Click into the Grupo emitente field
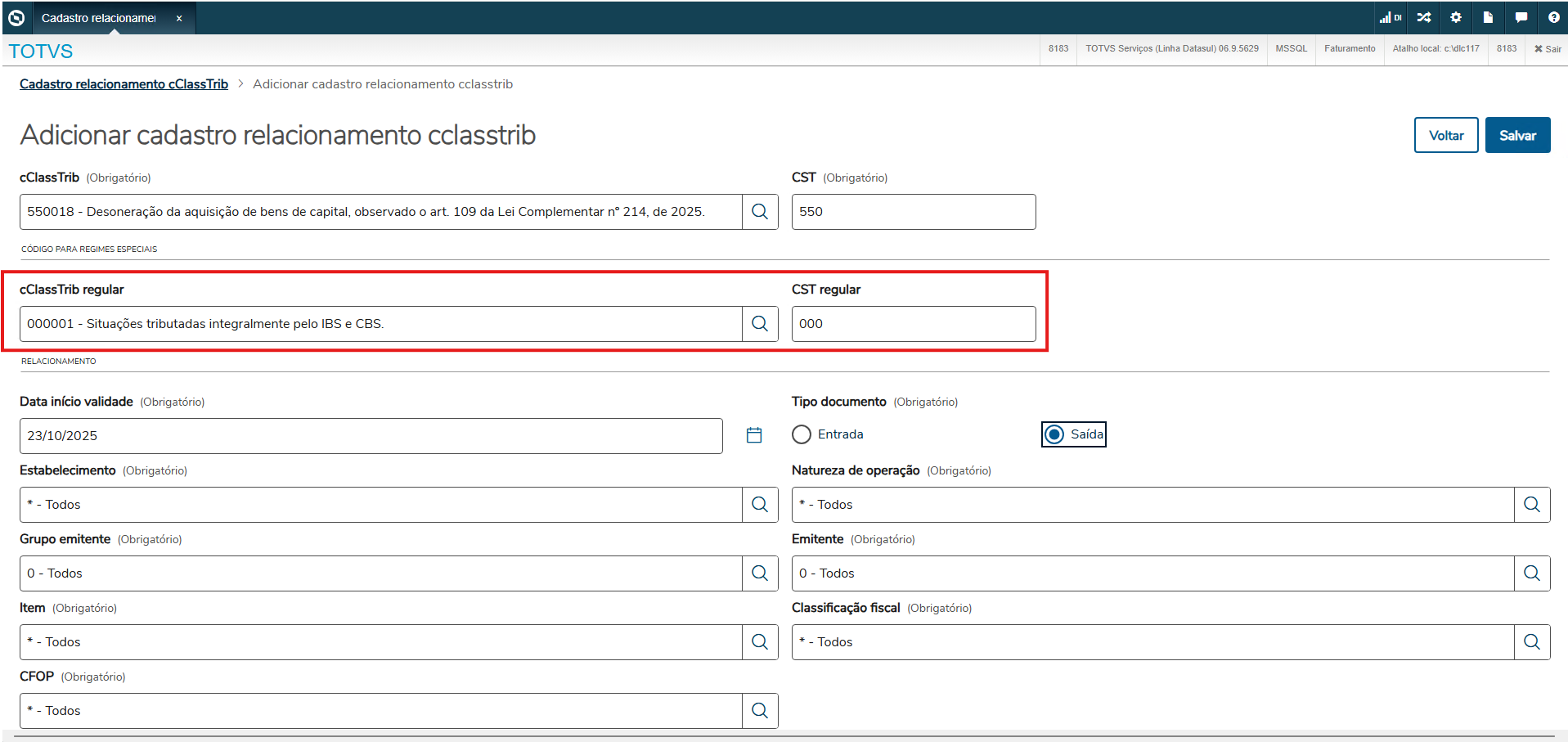This screenshot has height=742, width=1568. pyautogui.click(x=381, y=573)
